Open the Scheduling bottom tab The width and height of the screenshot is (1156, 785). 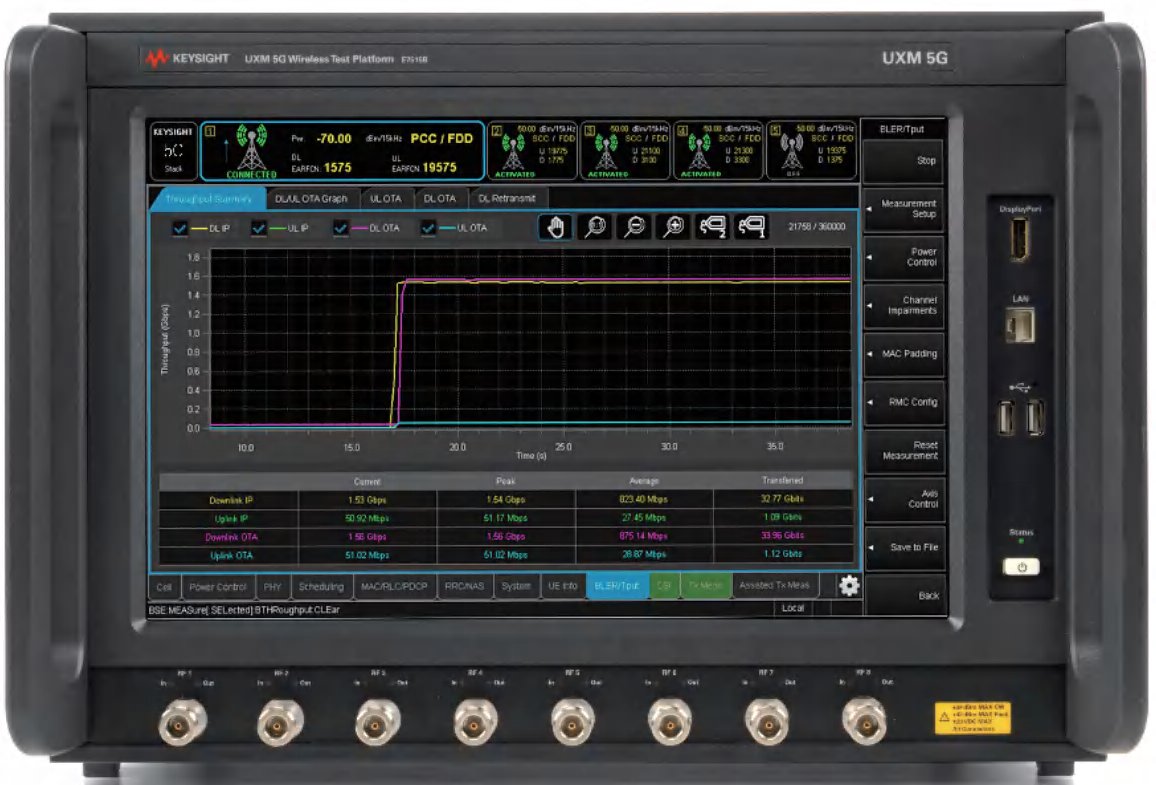coord(321,587)
